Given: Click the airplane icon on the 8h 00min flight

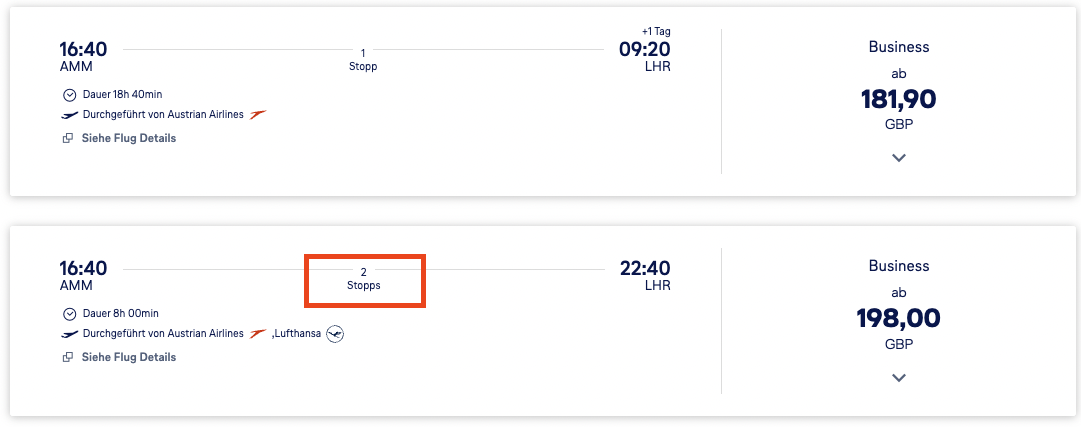Looking at the screenshot, I should tap(69, 334).
